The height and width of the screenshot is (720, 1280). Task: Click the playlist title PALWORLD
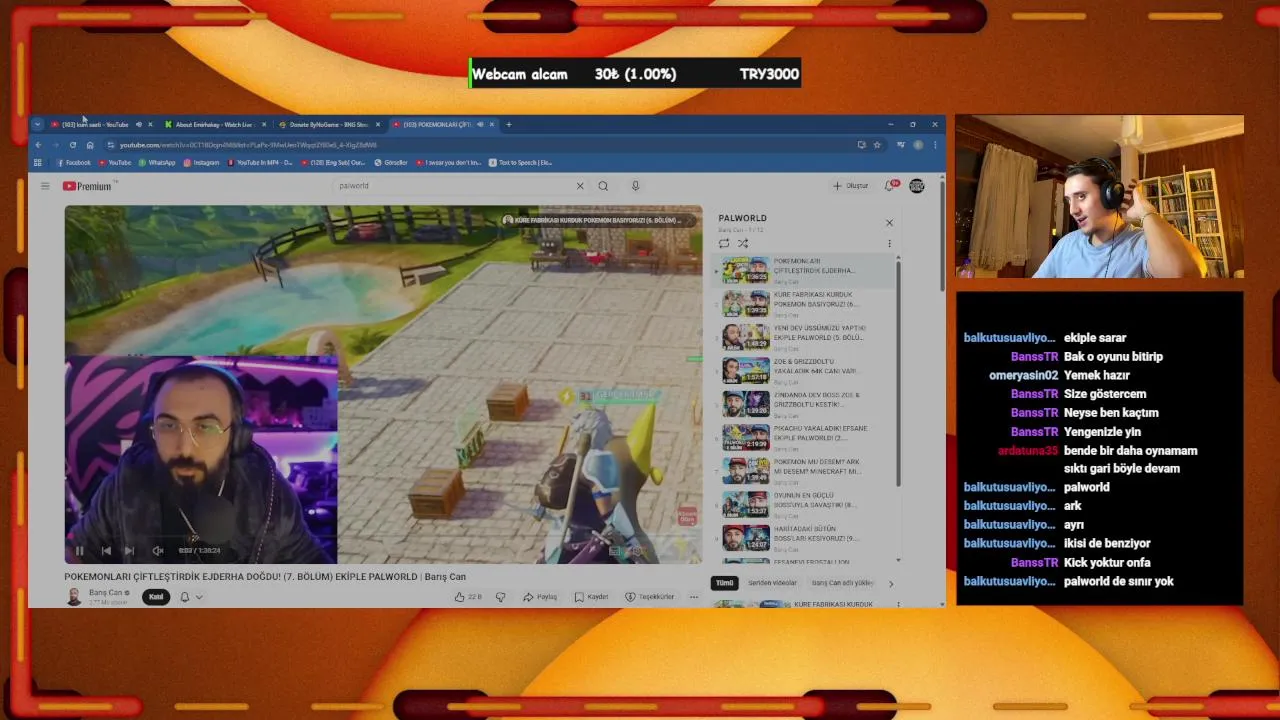742,218
